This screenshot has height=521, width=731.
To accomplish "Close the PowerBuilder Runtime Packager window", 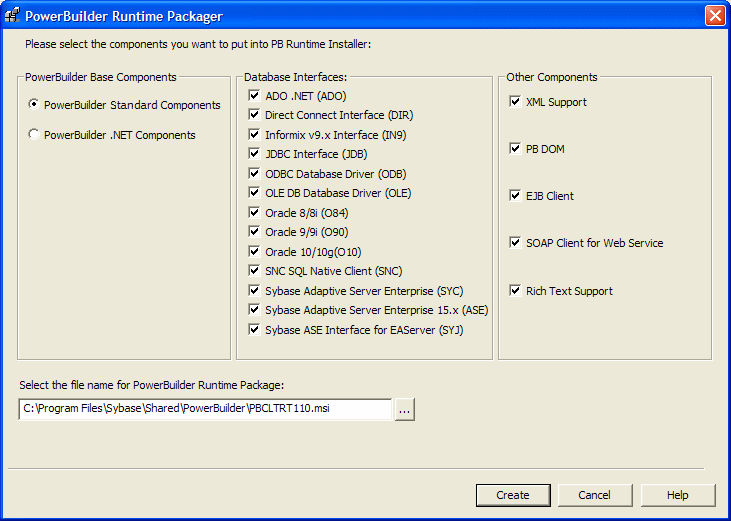I will (715, 16).
